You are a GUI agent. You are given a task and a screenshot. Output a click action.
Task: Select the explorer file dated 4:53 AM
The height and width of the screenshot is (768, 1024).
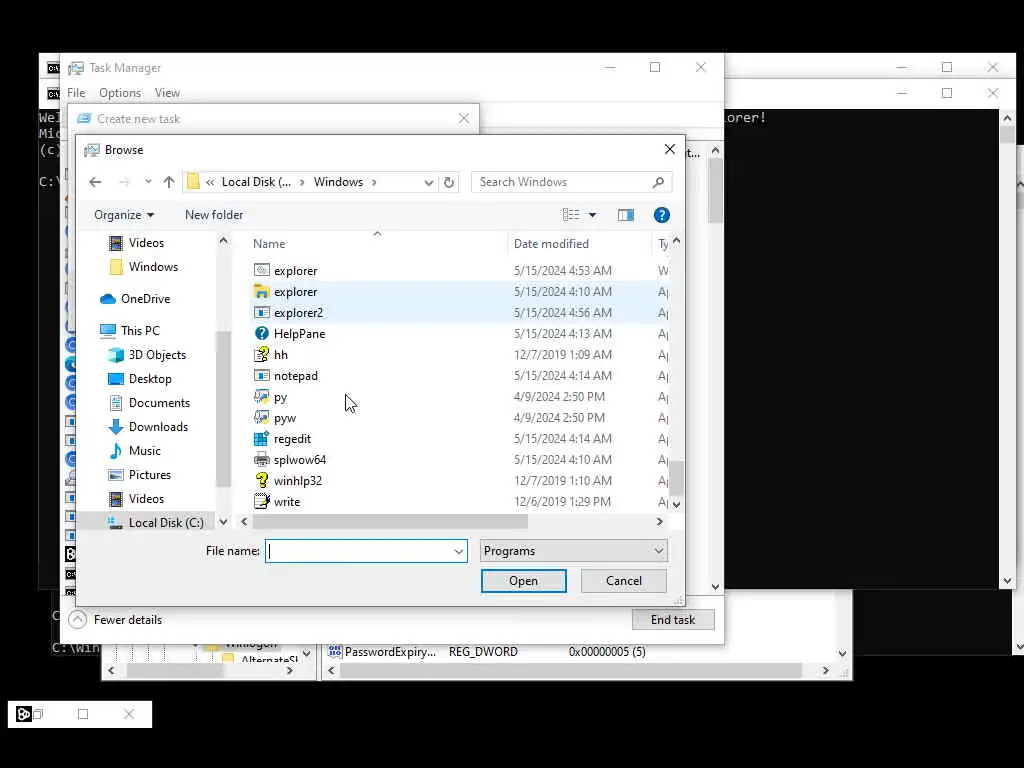(295, 270)
